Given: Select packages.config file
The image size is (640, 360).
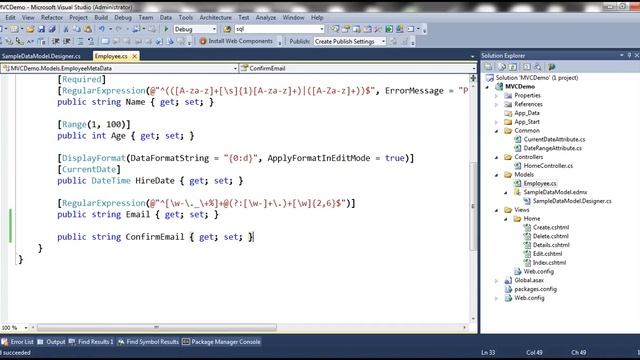Looking at the screenshot, I should coord(536,289).
